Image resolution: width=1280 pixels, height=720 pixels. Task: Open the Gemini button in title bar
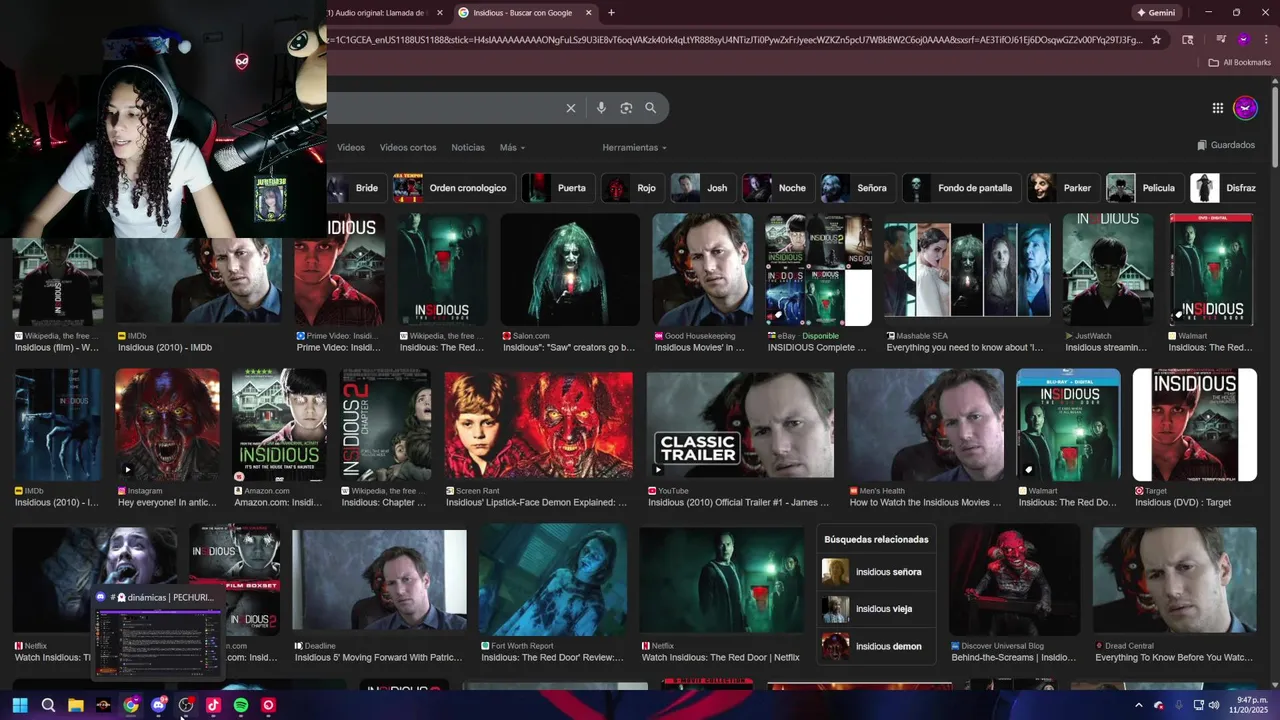(1155, 13)
